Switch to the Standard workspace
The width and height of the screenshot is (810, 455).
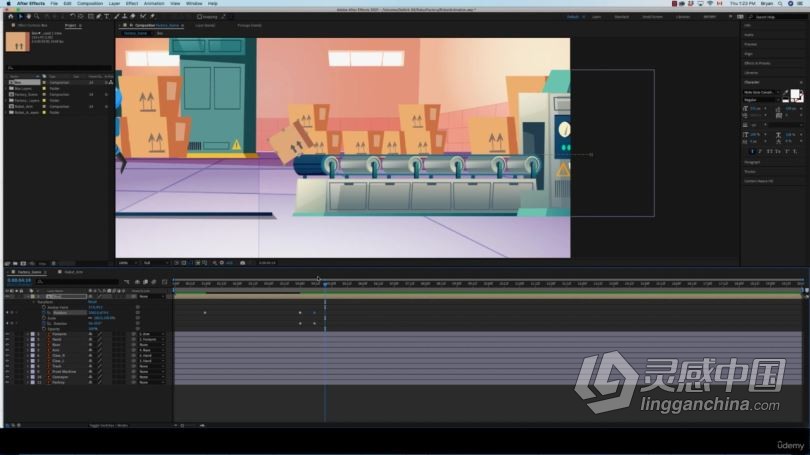(x=621, y=17)
